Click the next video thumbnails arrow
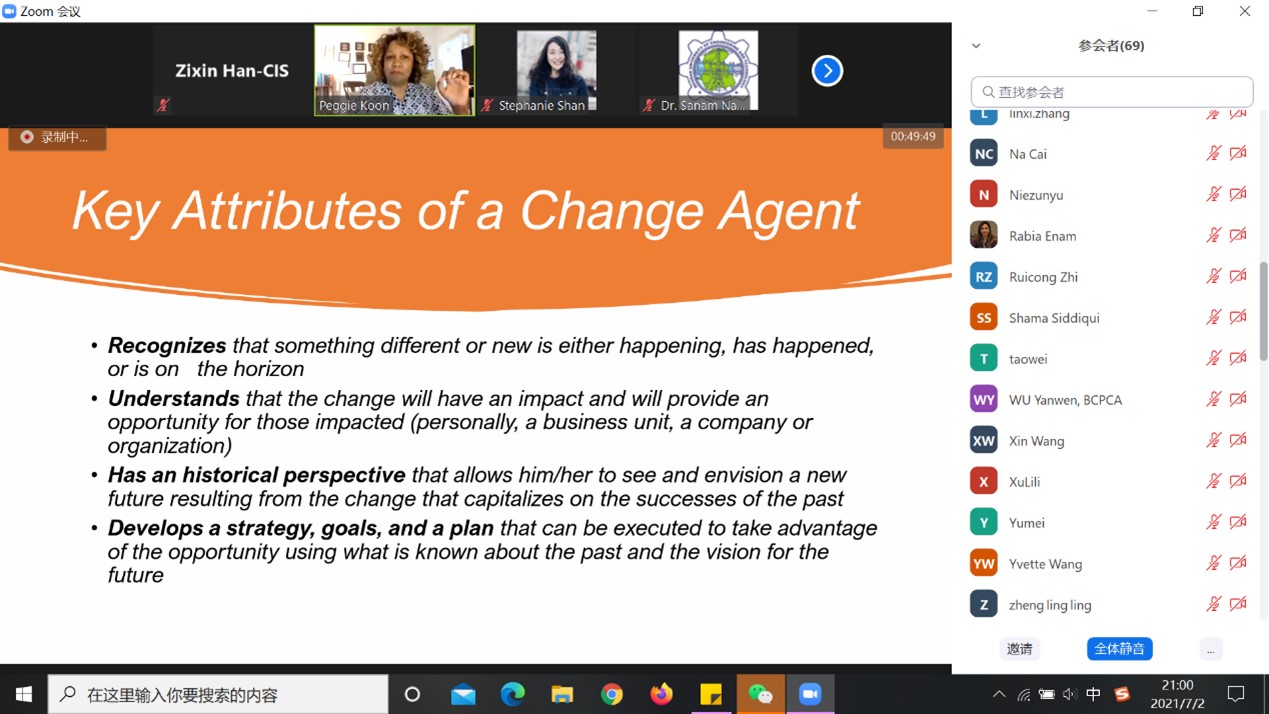Image resolution: width=1269 pixels, height=714 pixels. [x=827, y=71]
